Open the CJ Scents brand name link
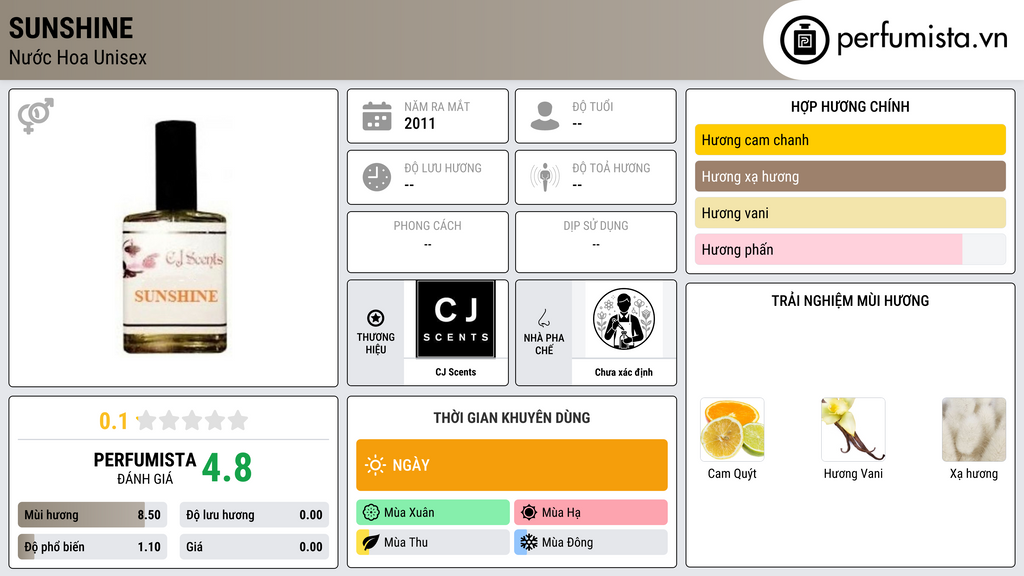The height and width of the screenshot is (576, 1024). click(456, 372)
